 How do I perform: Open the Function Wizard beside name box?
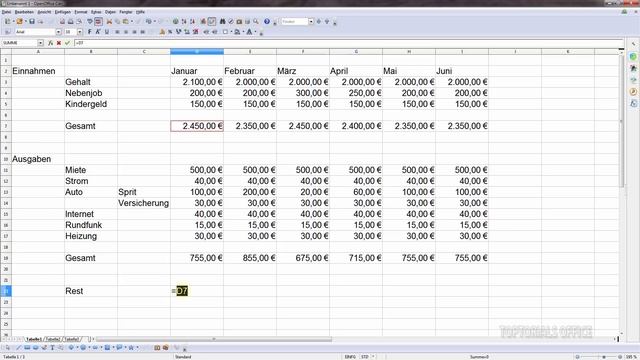[50, 43]
